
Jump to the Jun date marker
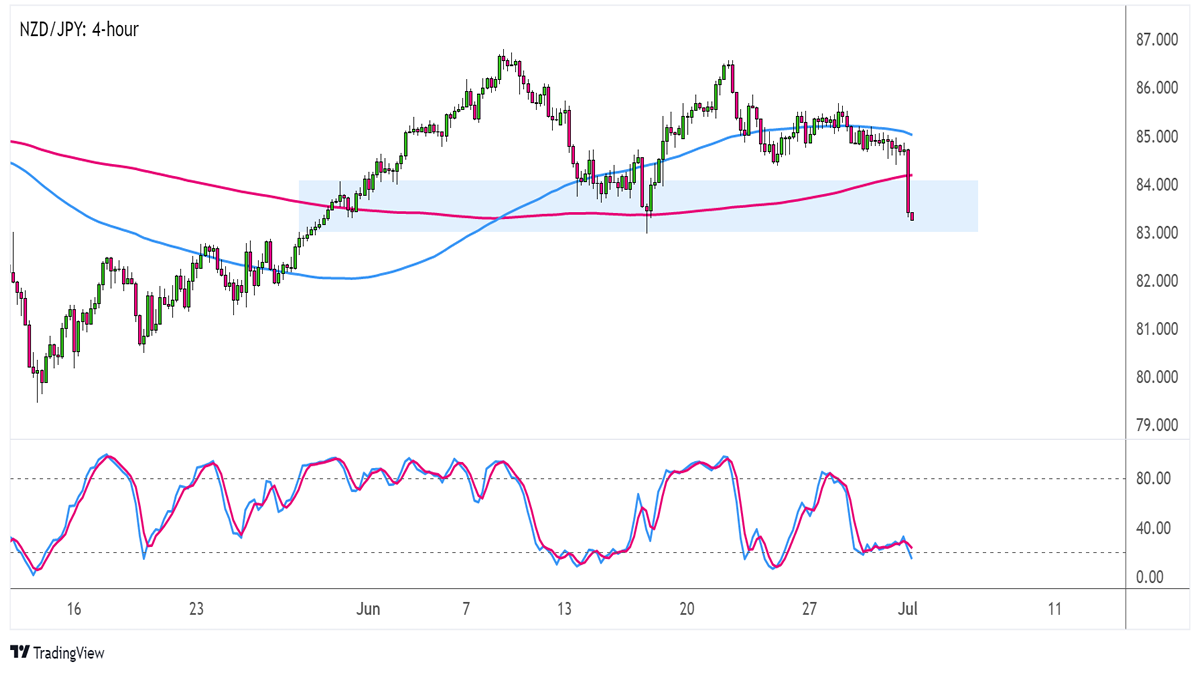(x=369, y=609)
